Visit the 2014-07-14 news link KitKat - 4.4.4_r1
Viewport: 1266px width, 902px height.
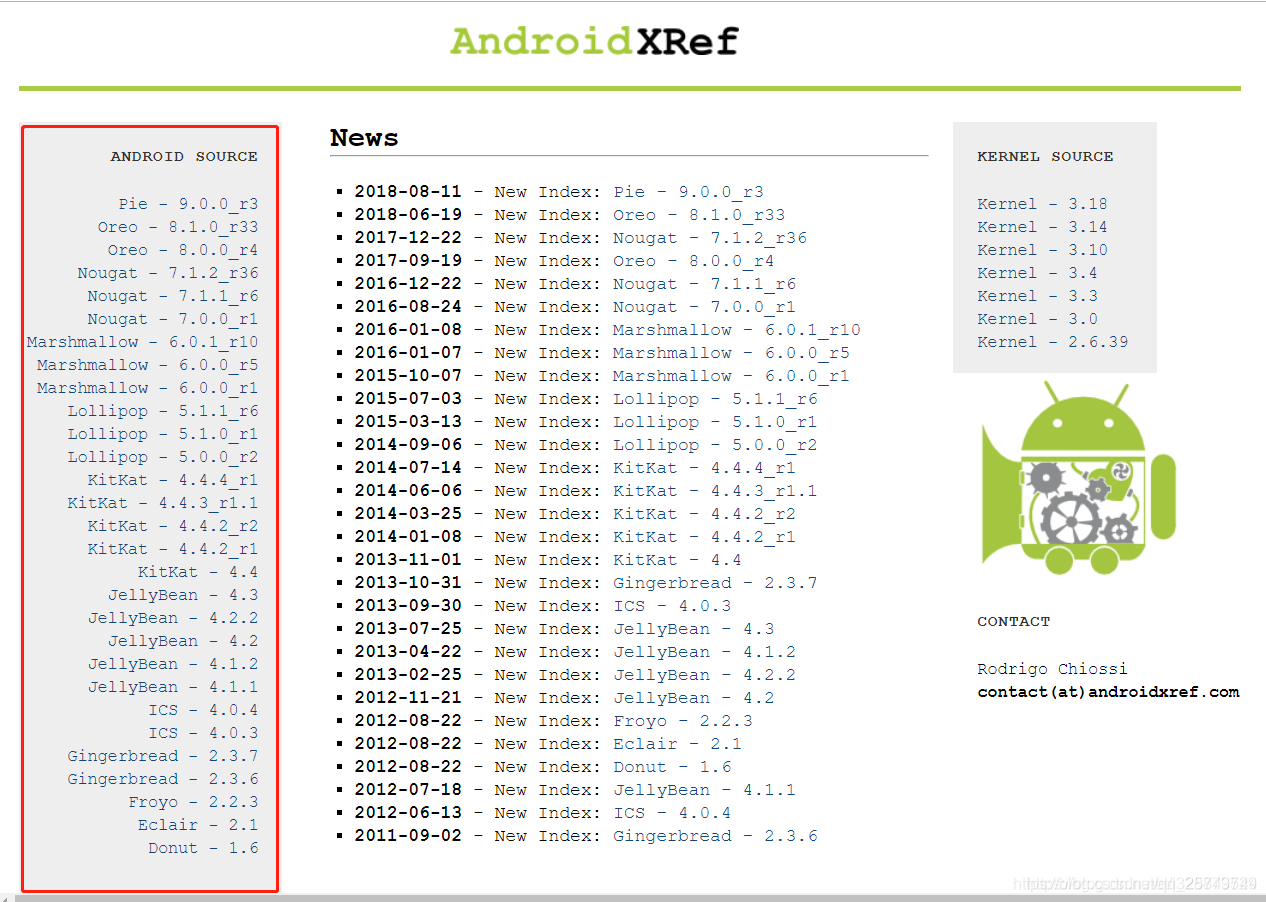[x=704, y=468]
